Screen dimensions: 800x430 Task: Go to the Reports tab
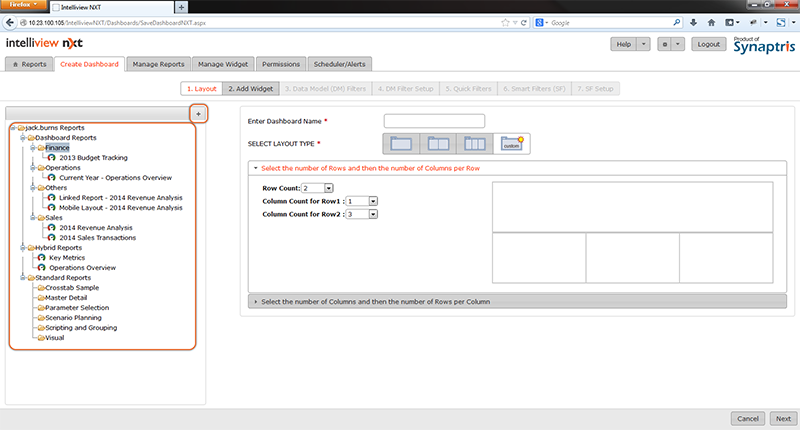pos(29,64)
